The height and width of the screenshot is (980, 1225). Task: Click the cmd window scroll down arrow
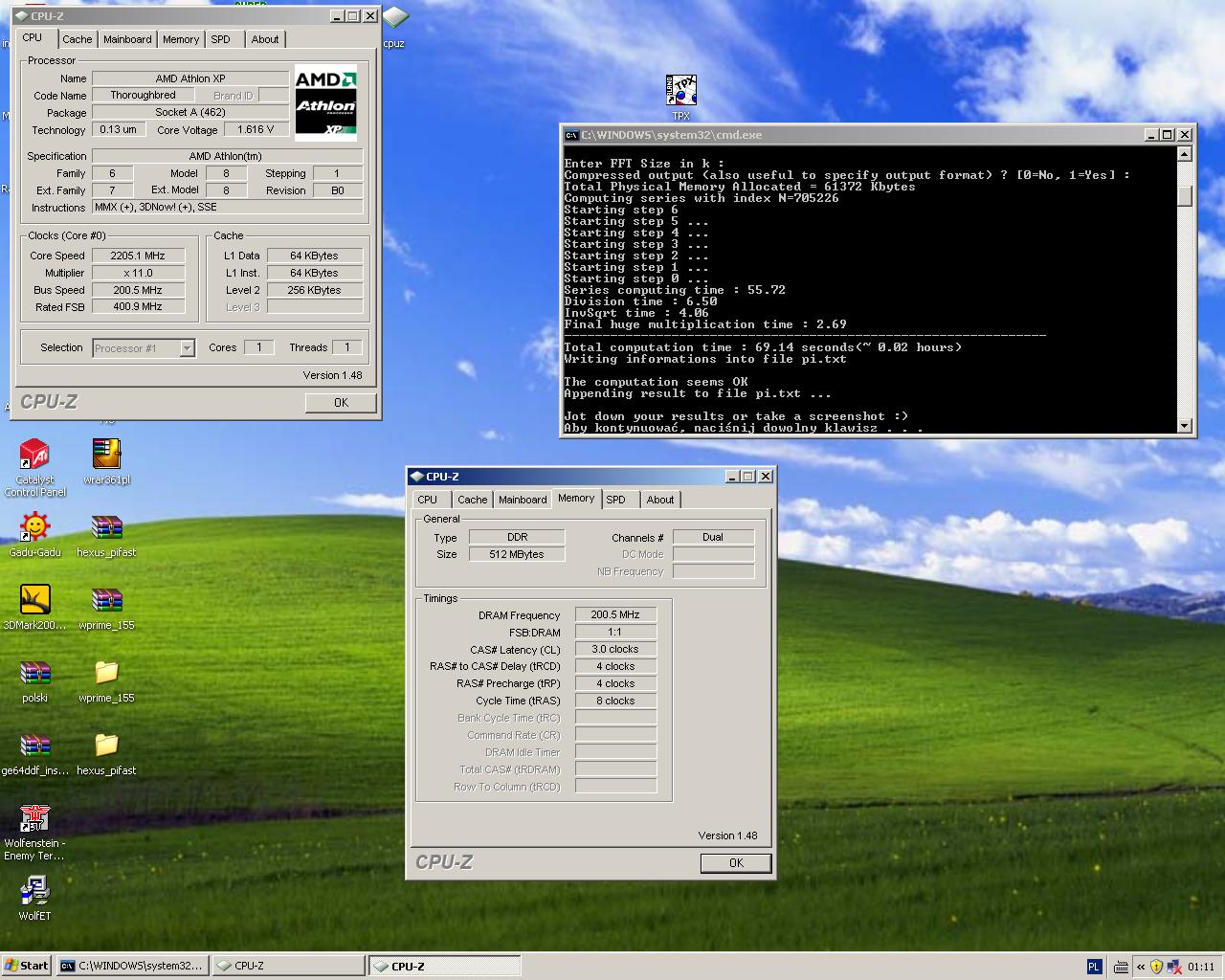pos(1185,426)
